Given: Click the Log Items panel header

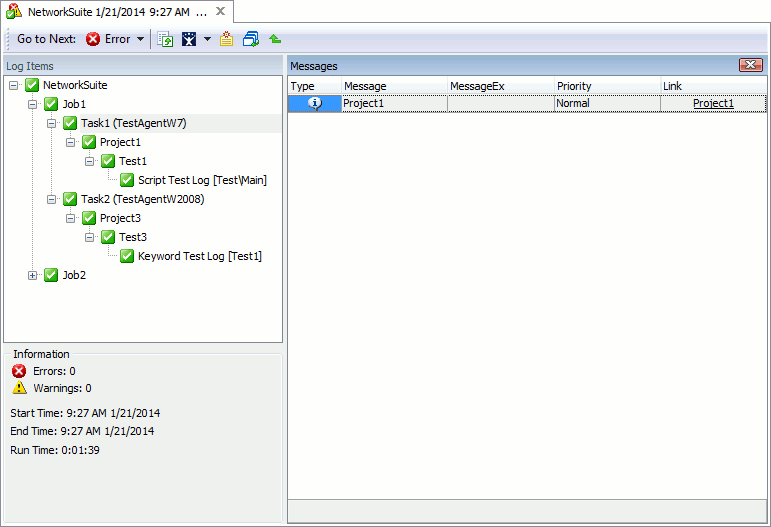Looking at the screenshot, I should point(143,66).
